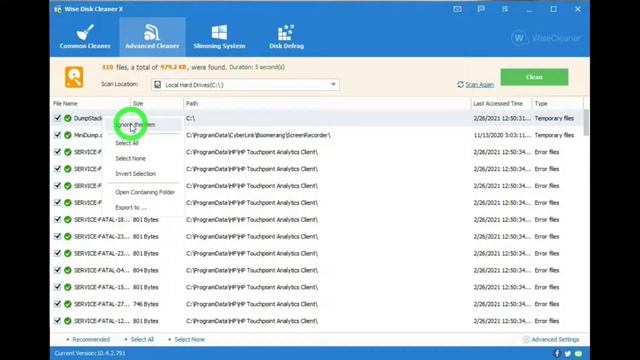Click the Recommended link at bottom

point(91,340)
